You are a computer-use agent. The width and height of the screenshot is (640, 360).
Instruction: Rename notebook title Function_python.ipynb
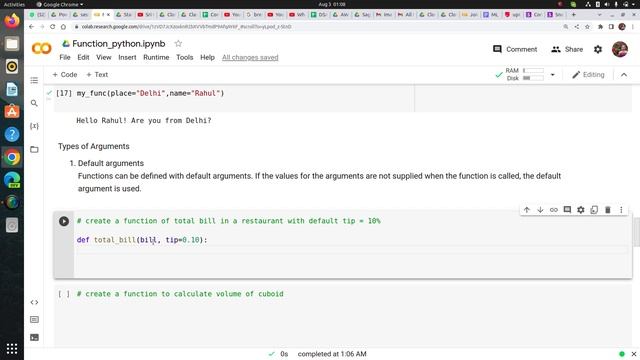point(119,44)
